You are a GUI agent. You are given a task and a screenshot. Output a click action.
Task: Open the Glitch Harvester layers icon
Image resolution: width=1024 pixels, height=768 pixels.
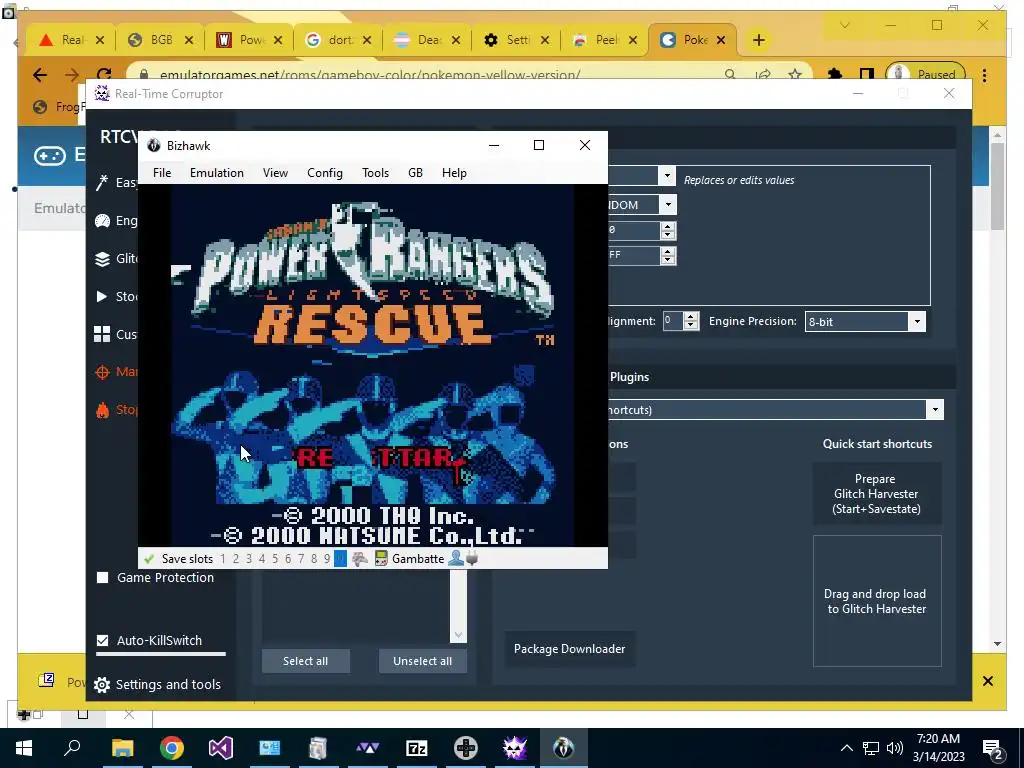coord(102,259)
